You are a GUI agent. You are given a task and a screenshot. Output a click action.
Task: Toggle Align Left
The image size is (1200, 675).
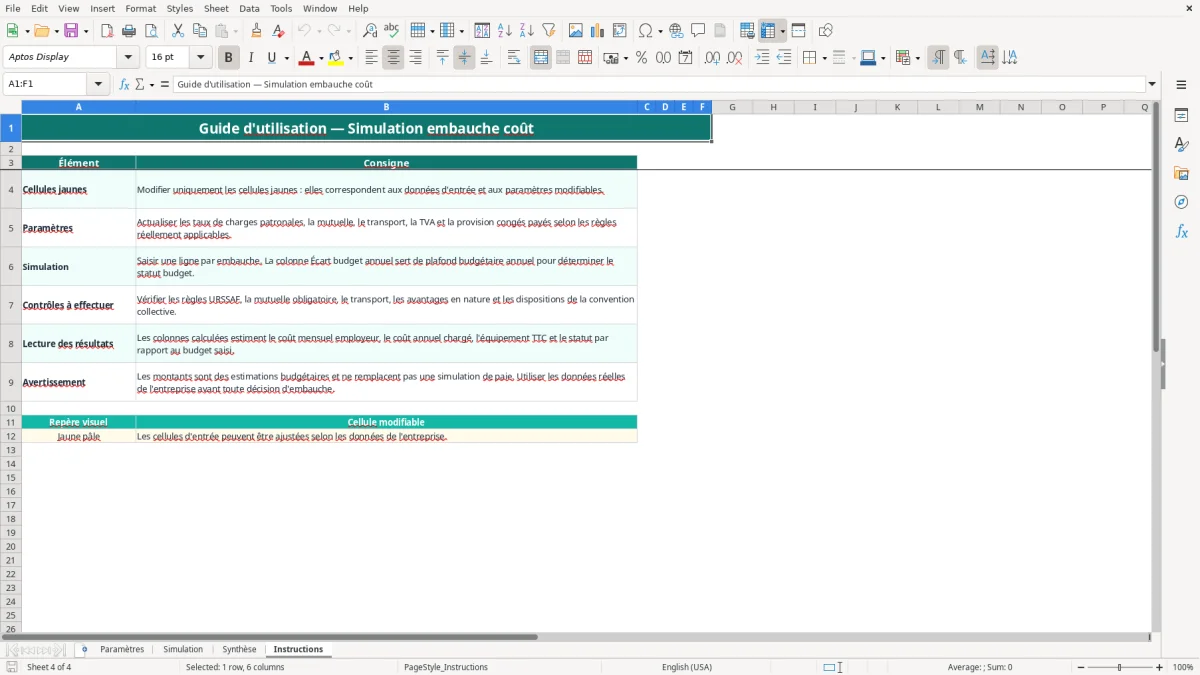[371, 58]
